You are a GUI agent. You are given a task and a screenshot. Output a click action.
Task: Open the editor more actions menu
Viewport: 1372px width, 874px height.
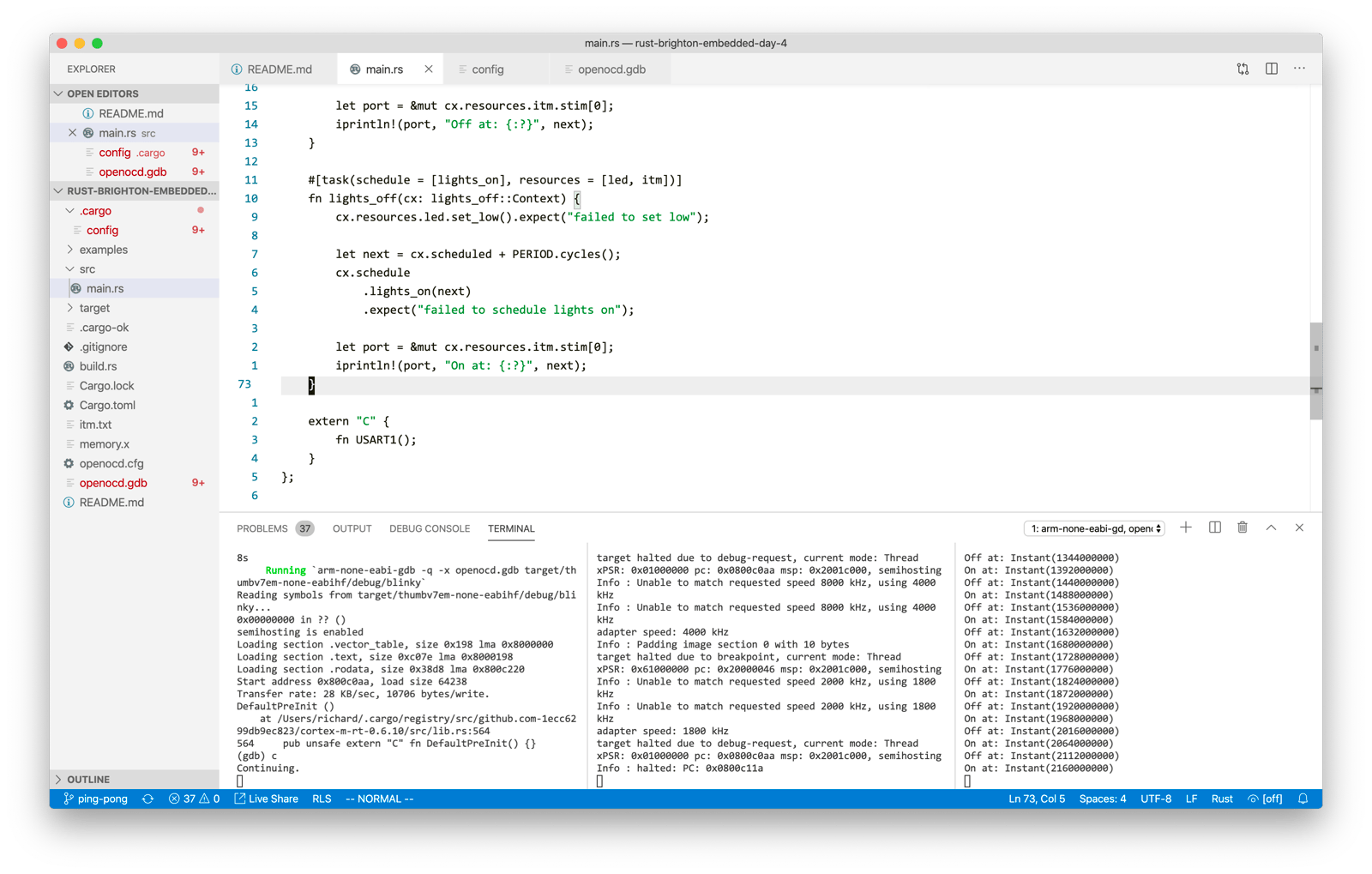(1300, 69)
